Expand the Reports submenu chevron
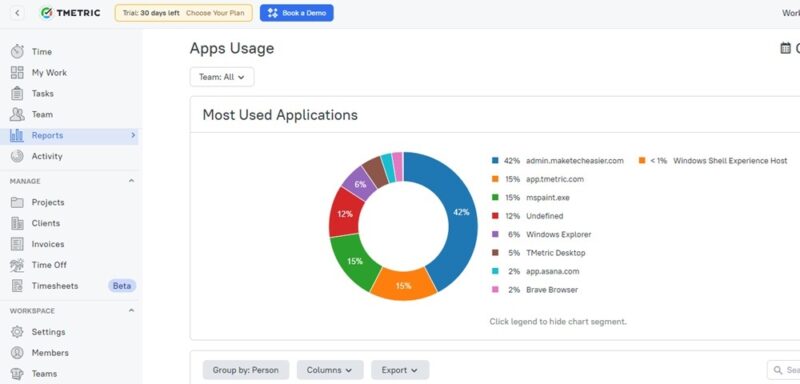The image size is (800, 384). coord(133,135)
